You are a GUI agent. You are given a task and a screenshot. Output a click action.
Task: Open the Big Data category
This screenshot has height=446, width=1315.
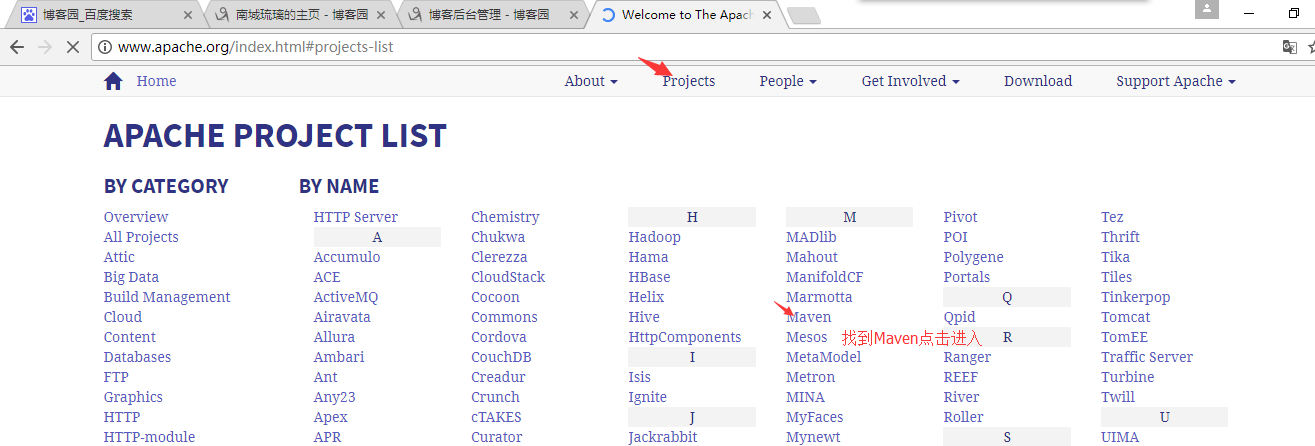click(x=131, y=277)
